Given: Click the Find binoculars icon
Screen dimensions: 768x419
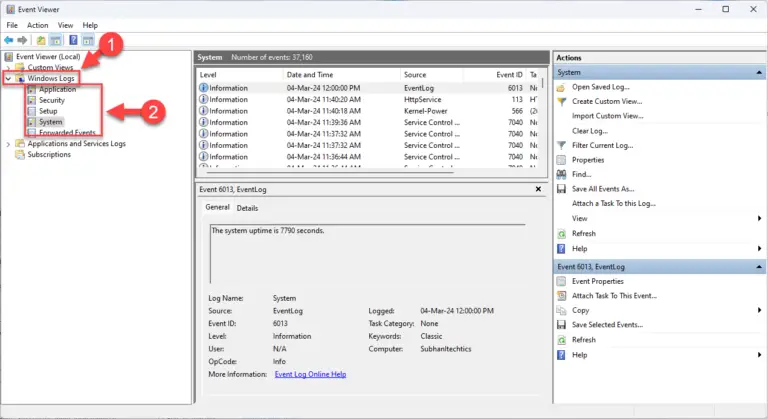Looking at the screenshot, I should tap(562, 174).
